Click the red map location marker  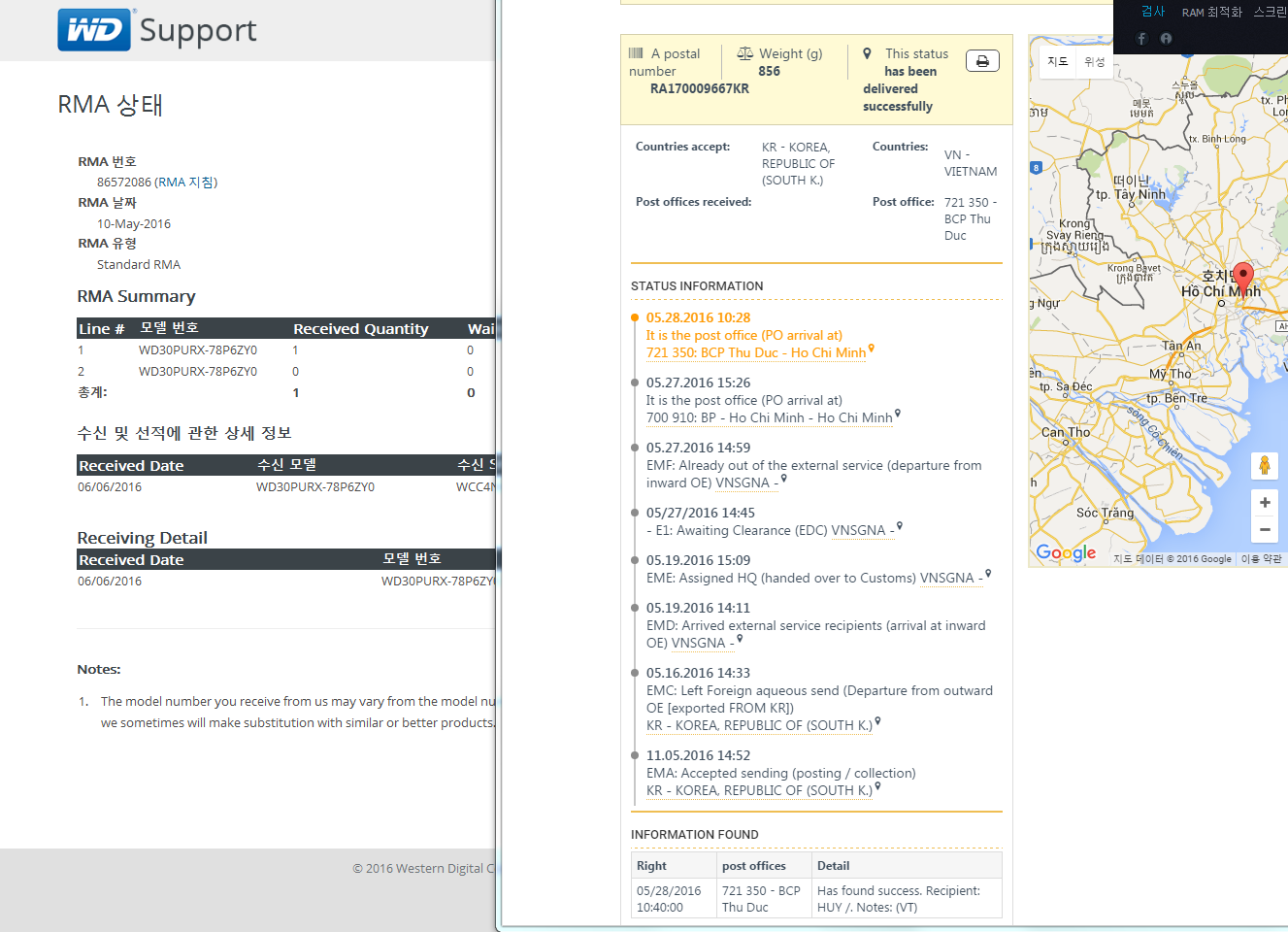(1242, 276)
